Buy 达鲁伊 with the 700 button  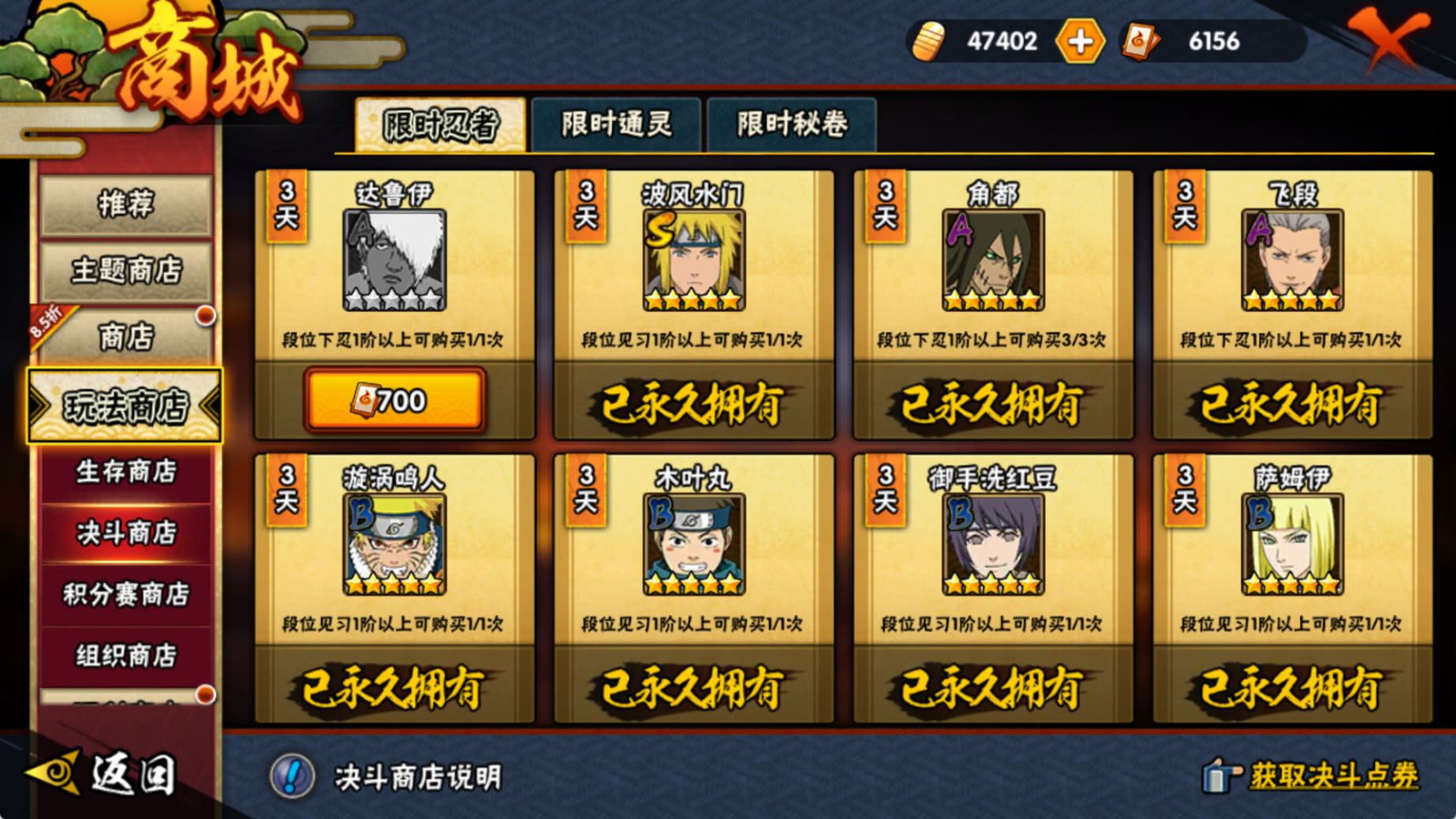[x=394, y=400]
